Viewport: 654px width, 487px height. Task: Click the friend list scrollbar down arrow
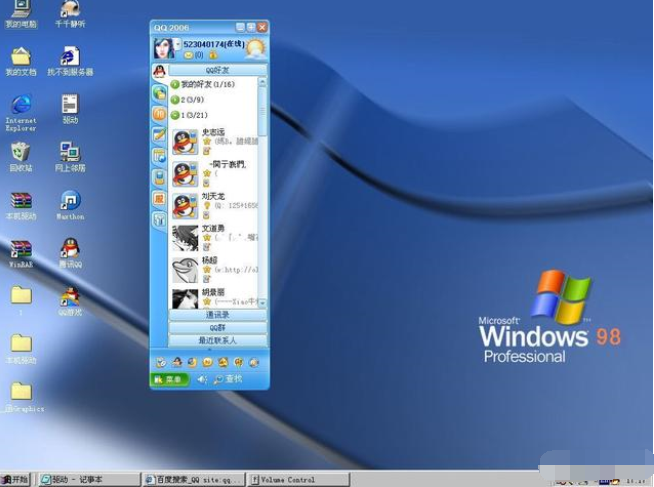pos(263,303)
